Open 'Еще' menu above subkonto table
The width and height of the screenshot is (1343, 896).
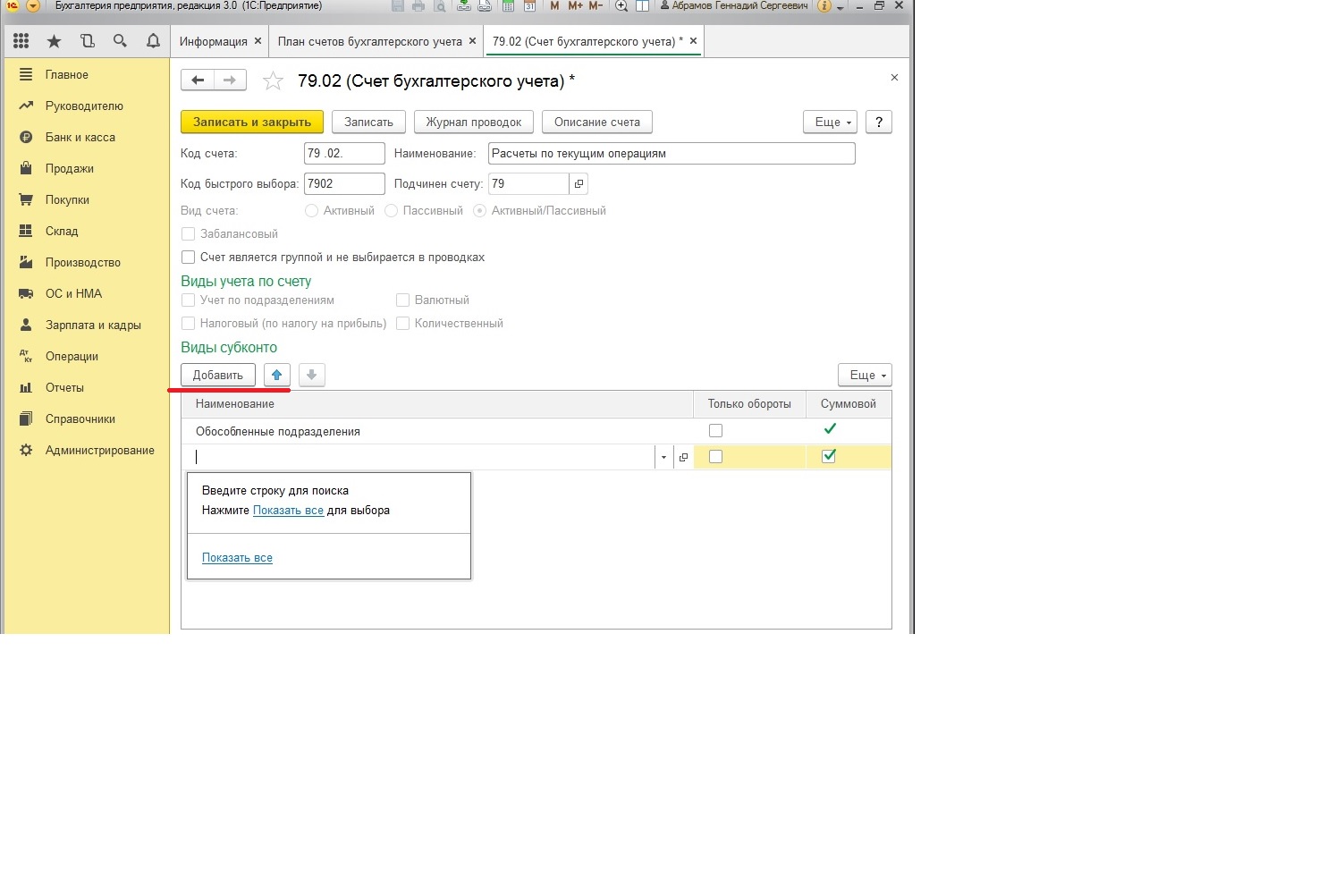coord(865,376)
